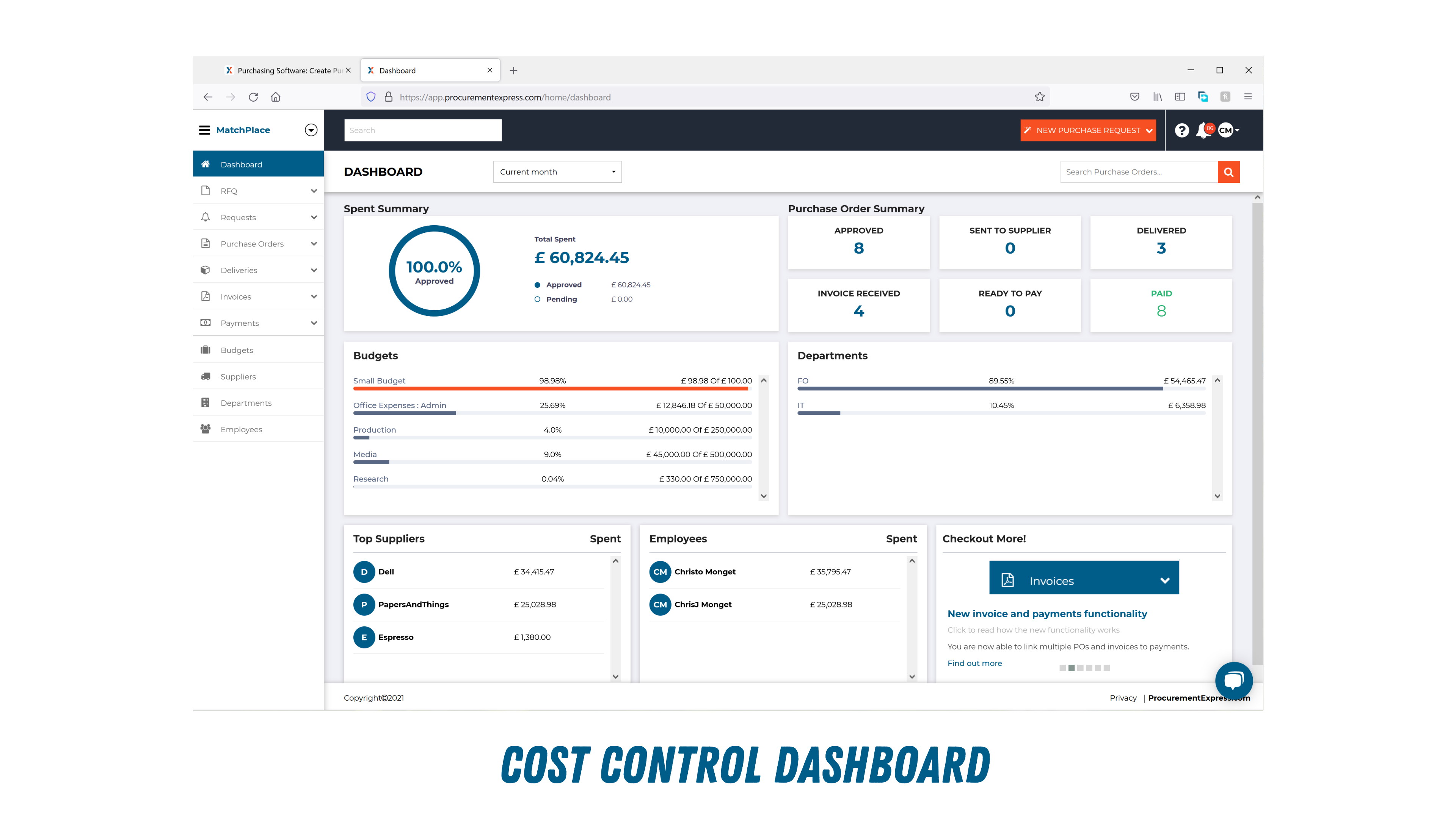Click the Payments money icon

(205, 323)
